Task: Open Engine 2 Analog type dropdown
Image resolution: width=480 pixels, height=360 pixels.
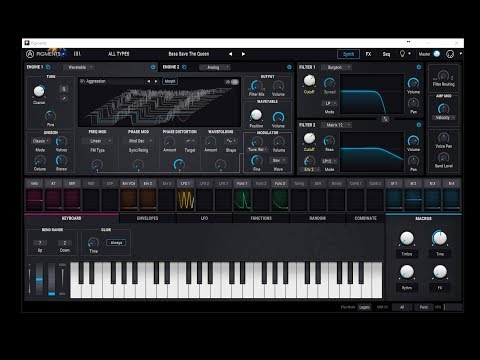Action: [x=215, y=67]
